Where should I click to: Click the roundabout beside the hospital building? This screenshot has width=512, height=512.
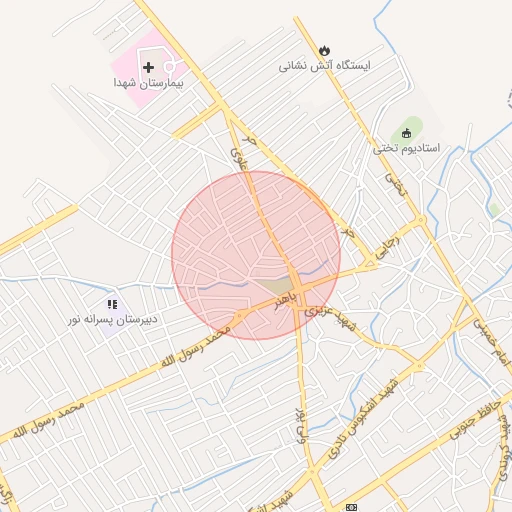click(170, 67)
